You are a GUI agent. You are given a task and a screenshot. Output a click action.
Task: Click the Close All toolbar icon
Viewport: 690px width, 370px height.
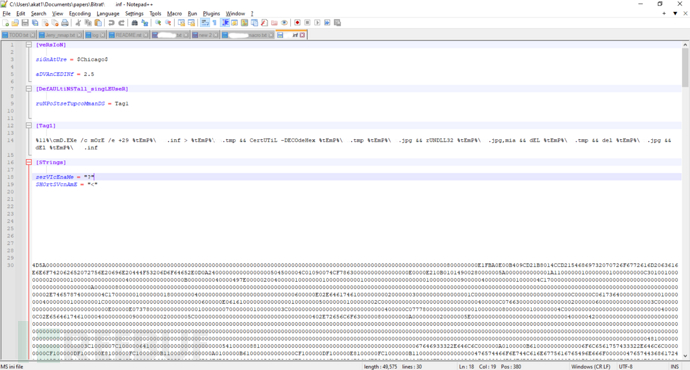point(55,23)
